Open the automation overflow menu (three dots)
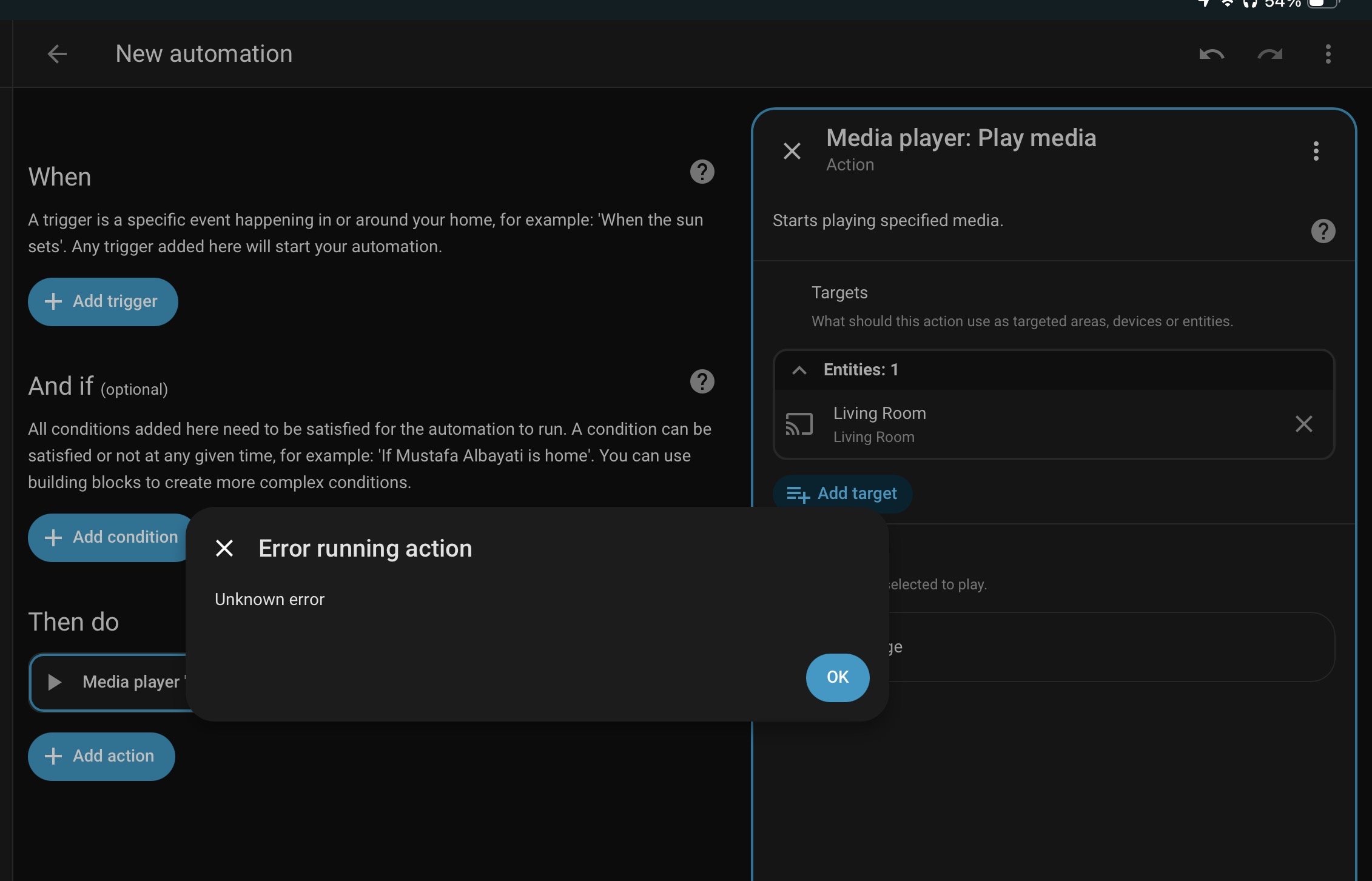Image resolution: width=1372 pixels, height=881 pixels. [1328, 54]
